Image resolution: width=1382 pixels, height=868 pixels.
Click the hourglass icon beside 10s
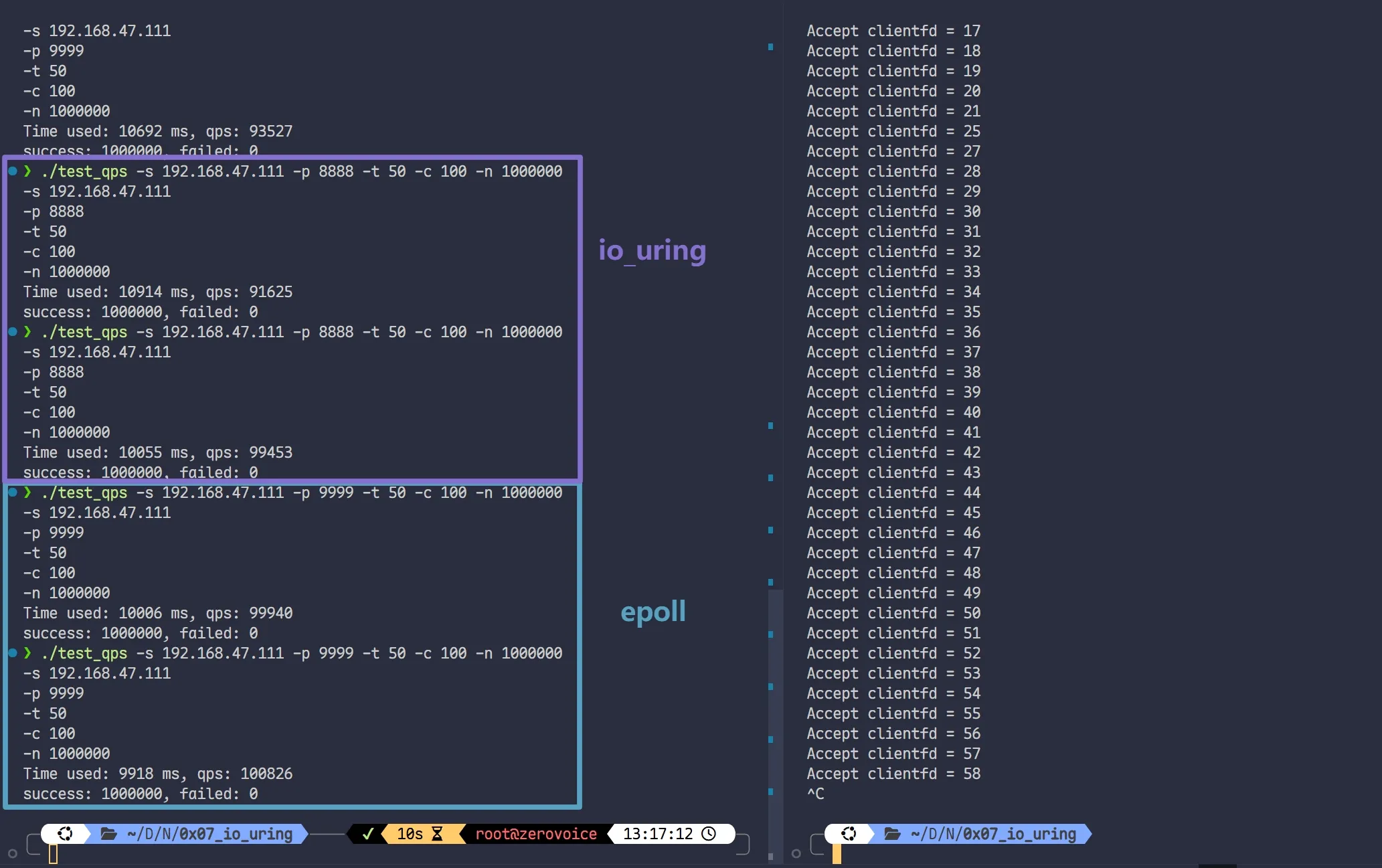pyautogui.click(x=437, y=833)
